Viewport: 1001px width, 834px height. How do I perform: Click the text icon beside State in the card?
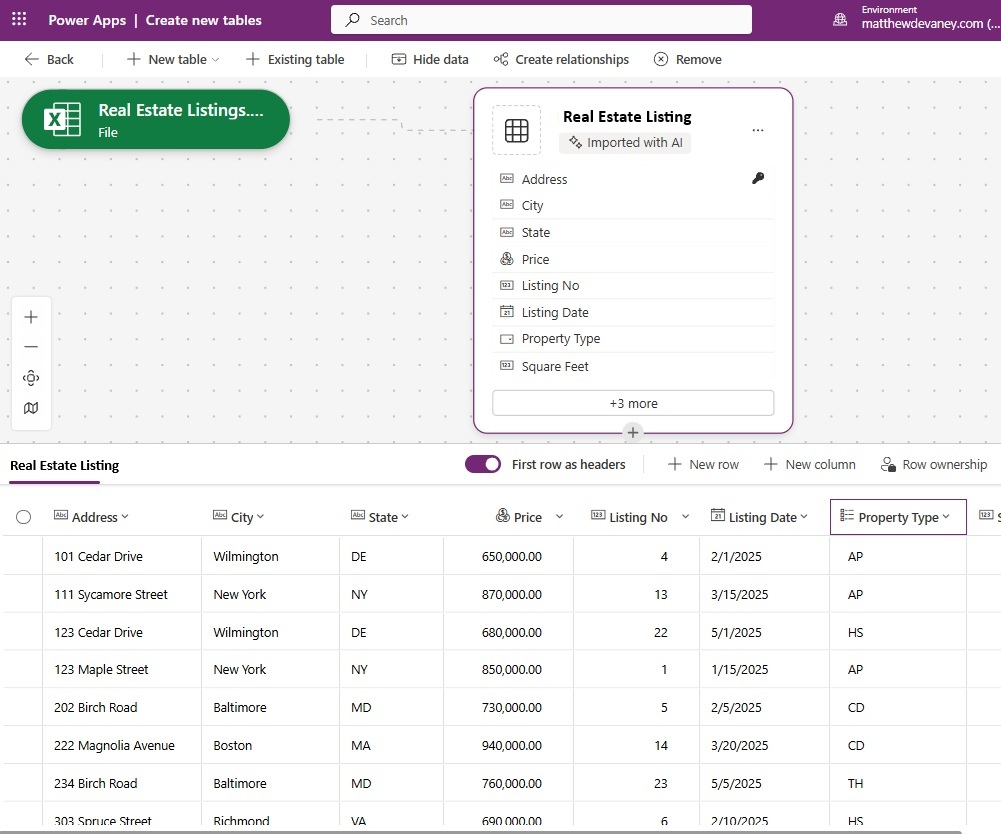point(507,232)
